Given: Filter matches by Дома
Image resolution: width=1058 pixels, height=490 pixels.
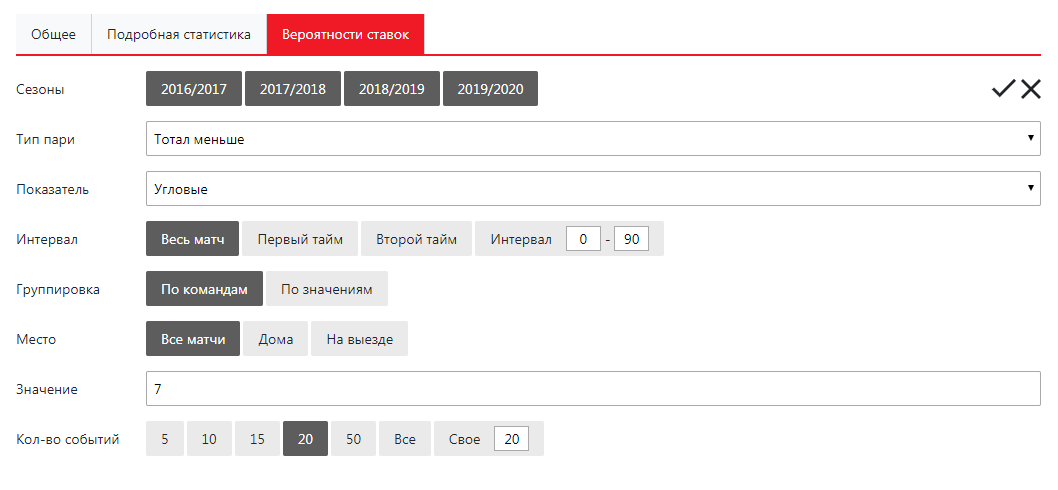Looking at the screenshot, I should (x=276, y=339).
